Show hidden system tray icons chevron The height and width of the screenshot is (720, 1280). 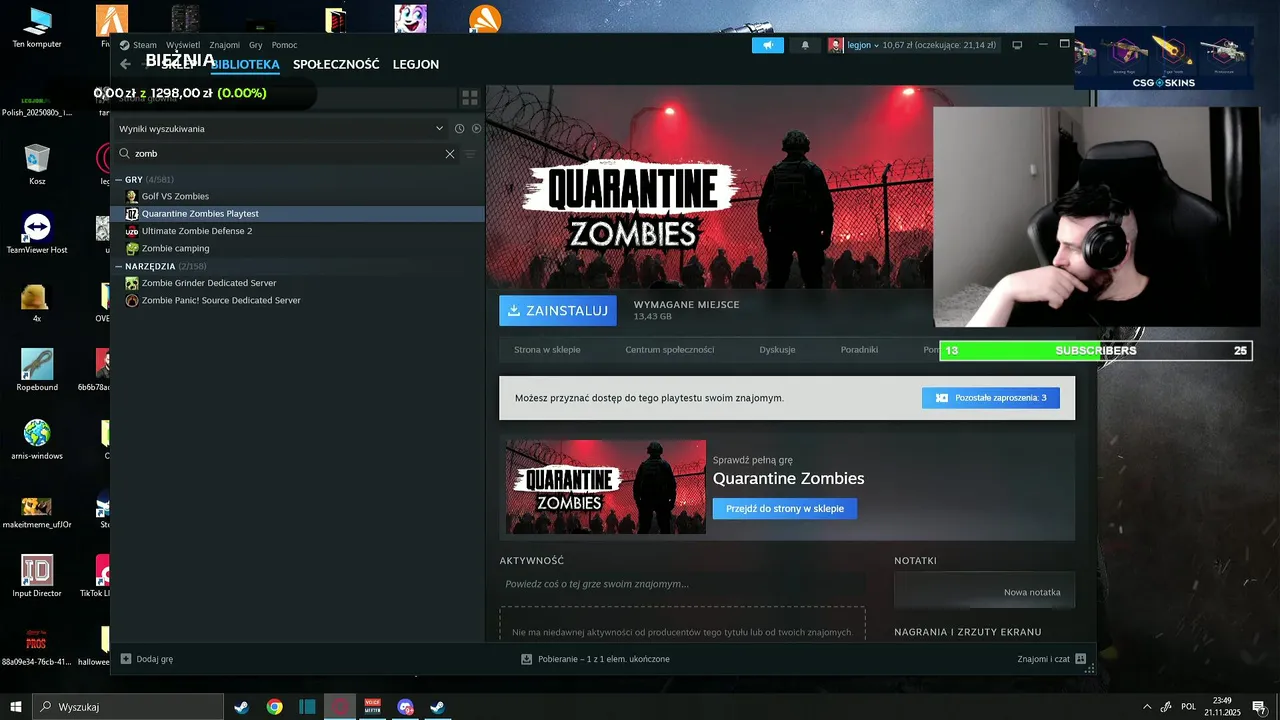tap(1147, 707)
